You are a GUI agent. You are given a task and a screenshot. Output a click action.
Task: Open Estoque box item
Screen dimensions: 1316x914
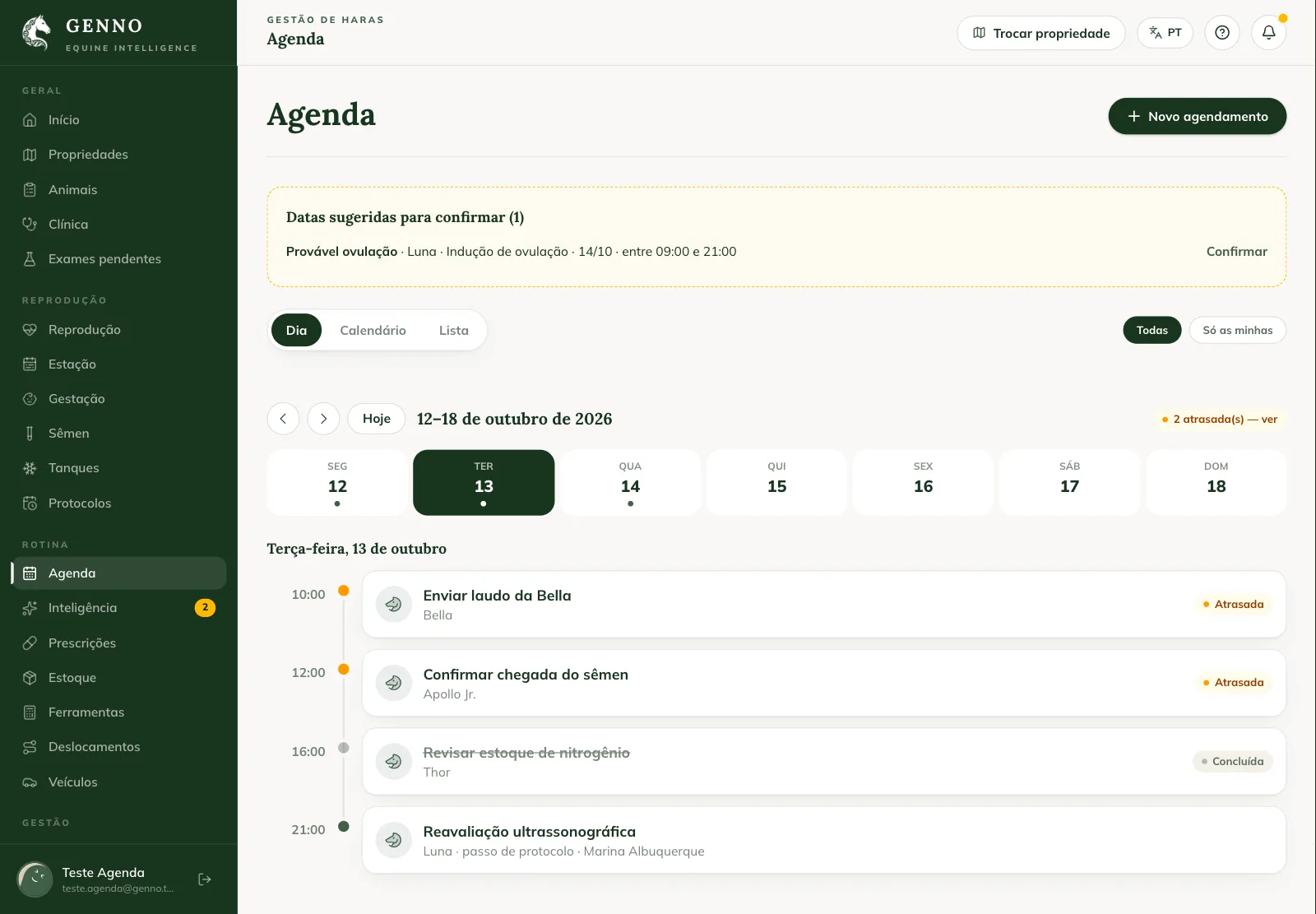point(118,678)
